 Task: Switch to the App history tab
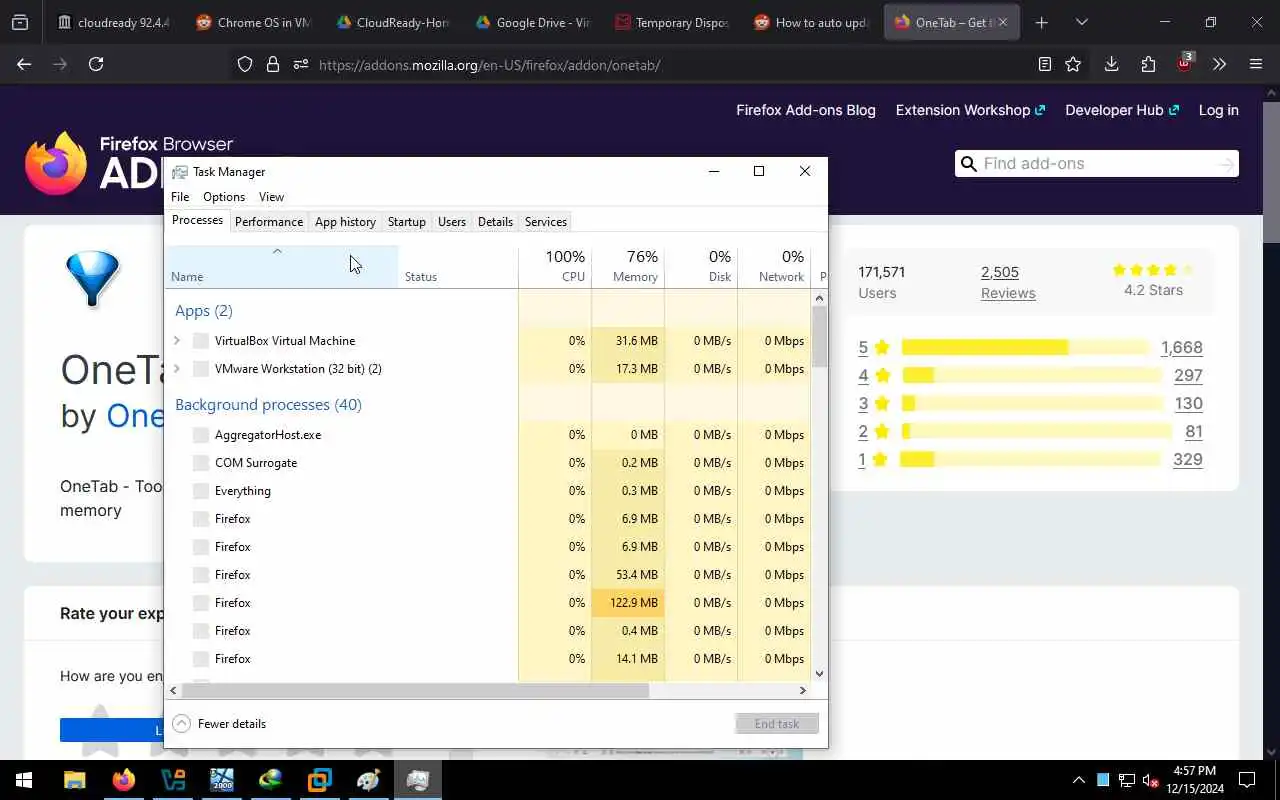tap(345, 222)
